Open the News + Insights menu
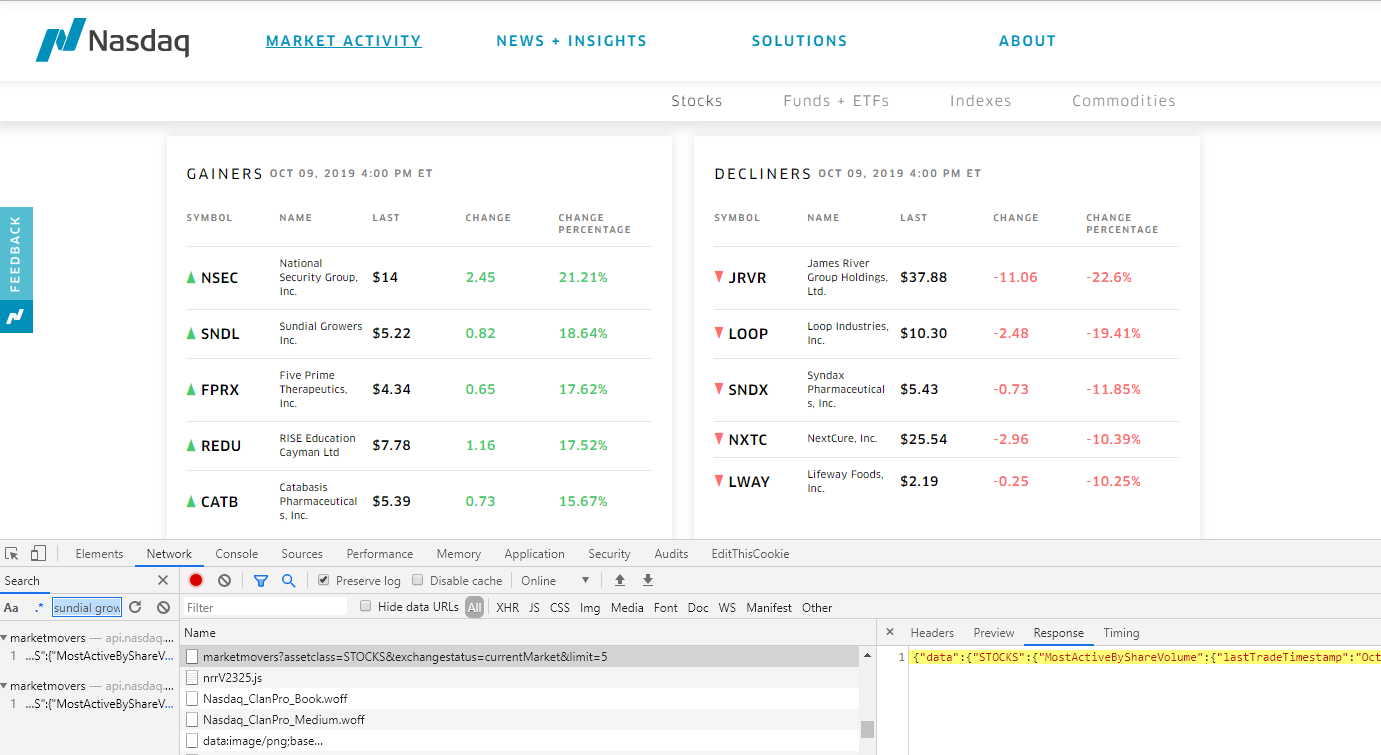The image size is (1381, 755). [x=572, y=41]
